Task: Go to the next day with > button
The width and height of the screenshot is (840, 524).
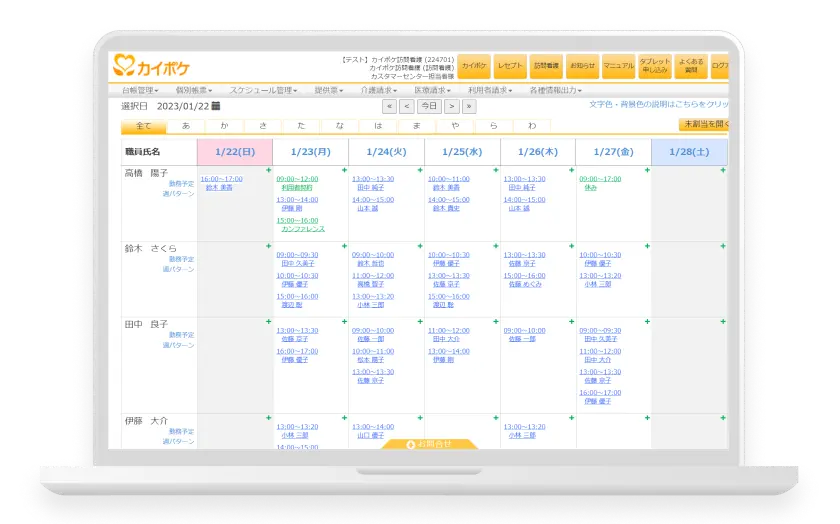Action: [x=452, y=106]
